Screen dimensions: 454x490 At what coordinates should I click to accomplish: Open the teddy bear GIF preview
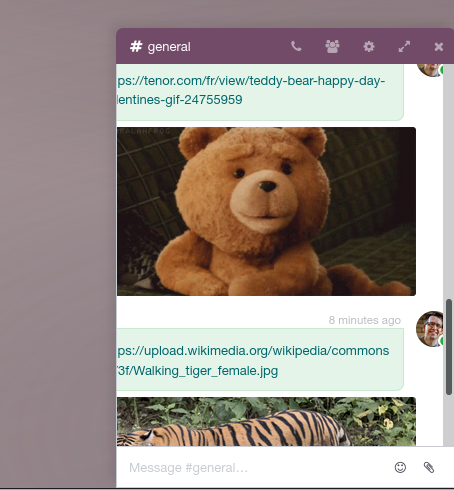click(x=266, y=211)
